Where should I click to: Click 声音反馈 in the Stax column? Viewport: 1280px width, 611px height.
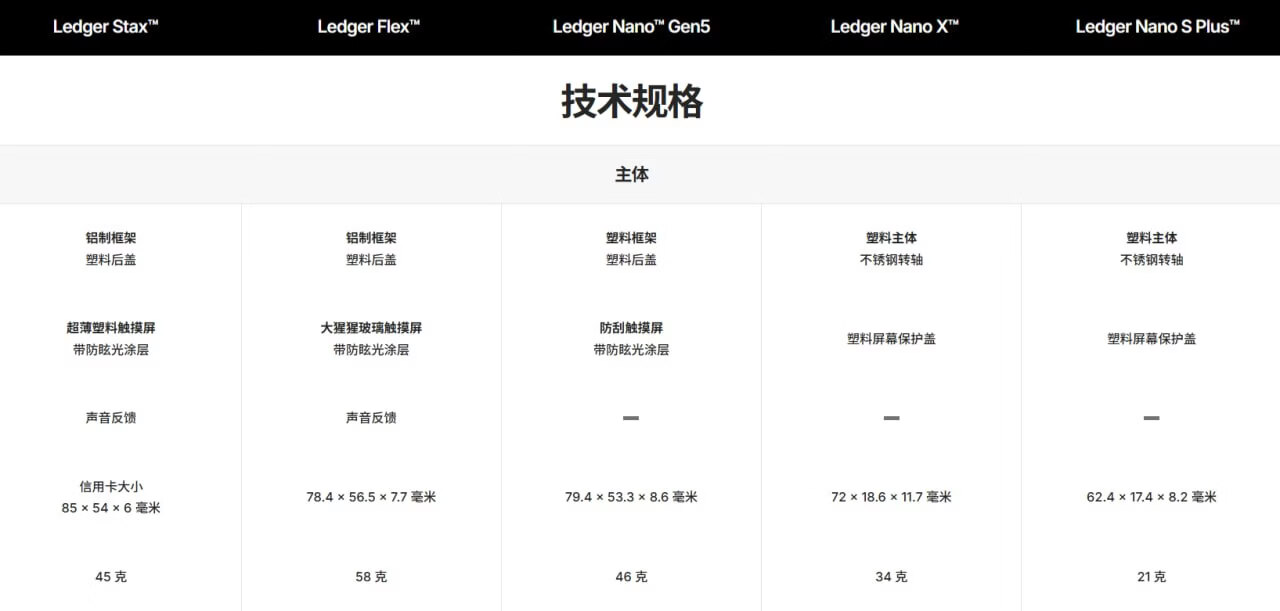click(111, 418)
